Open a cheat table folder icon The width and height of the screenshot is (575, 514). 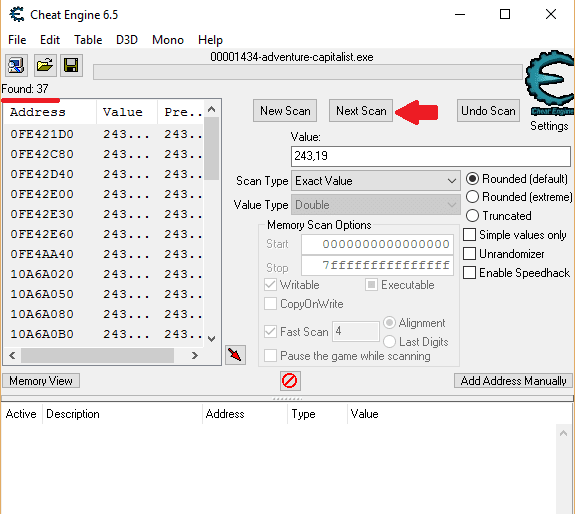pos(45,66)
